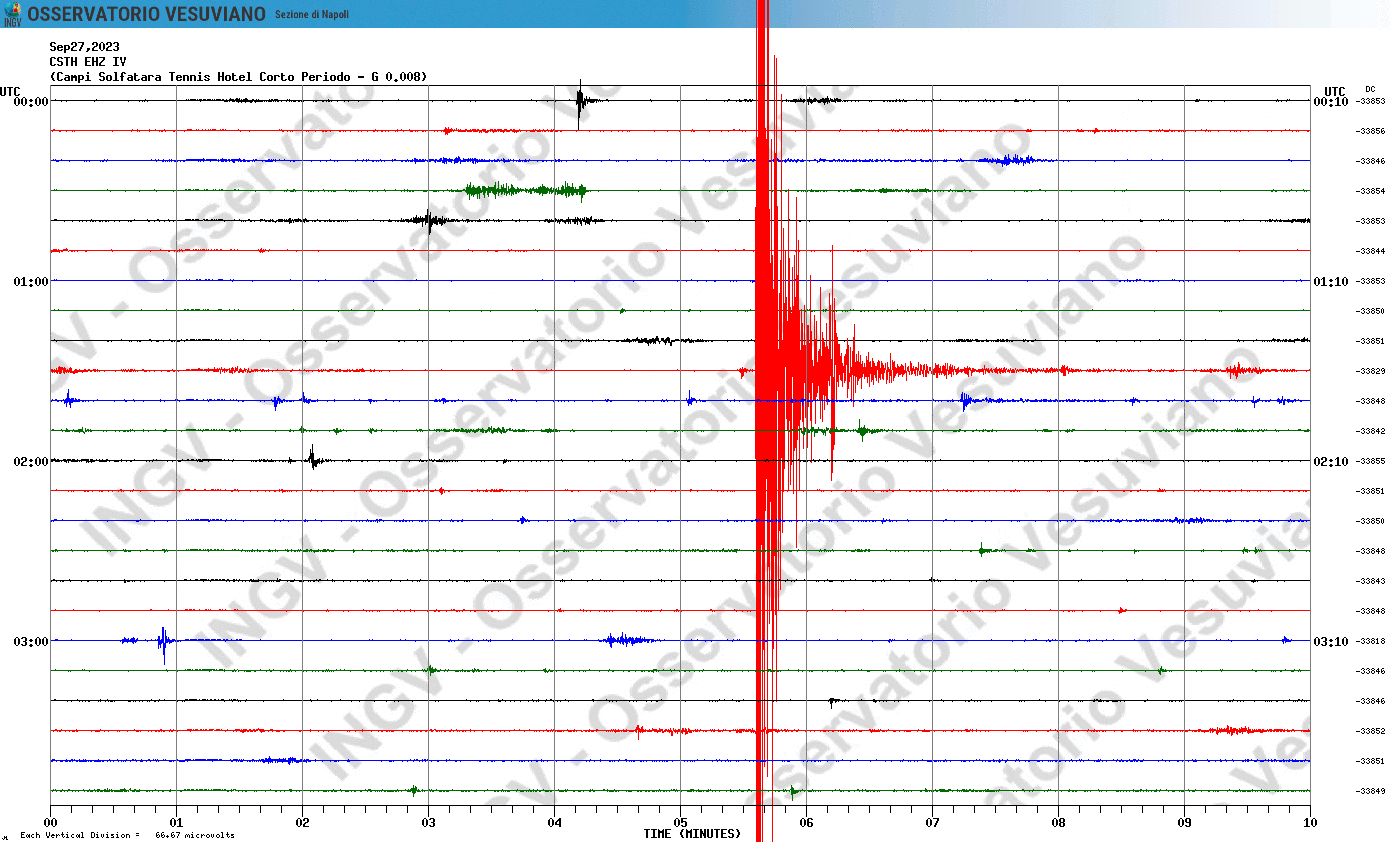The width and height of the screenshot is (1390, 849).
Task: Click the '01:10' time label
Action: pyautogui.click(x=1331, y=282)
